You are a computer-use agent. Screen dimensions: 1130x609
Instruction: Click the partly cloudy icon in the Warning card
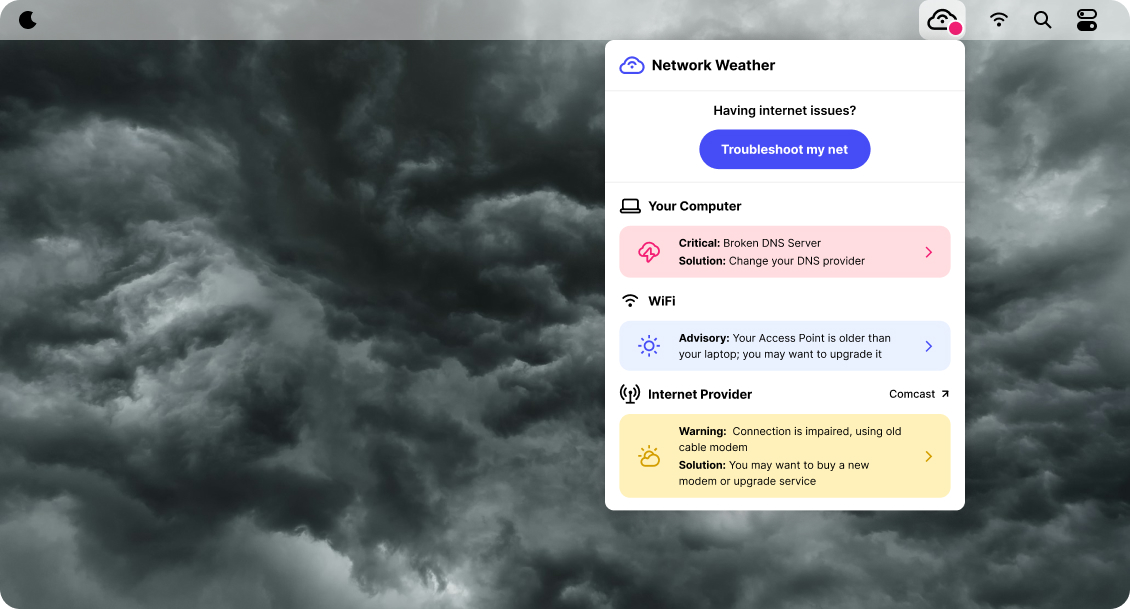tap(648, 456)
